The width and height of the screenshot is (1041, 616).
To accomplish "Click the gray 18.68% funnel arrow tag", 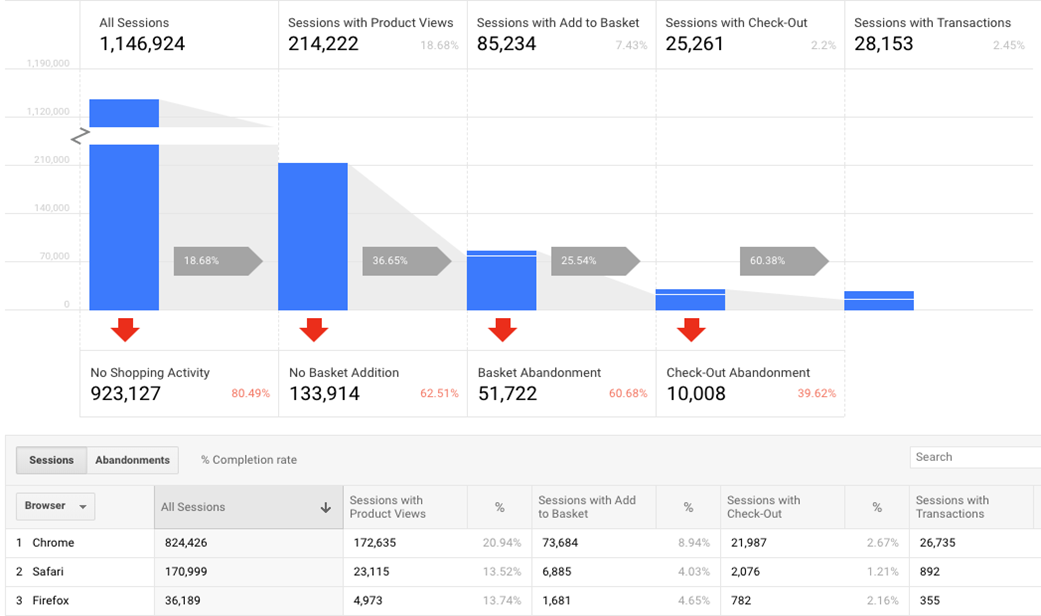I will [x=218, y=261].
